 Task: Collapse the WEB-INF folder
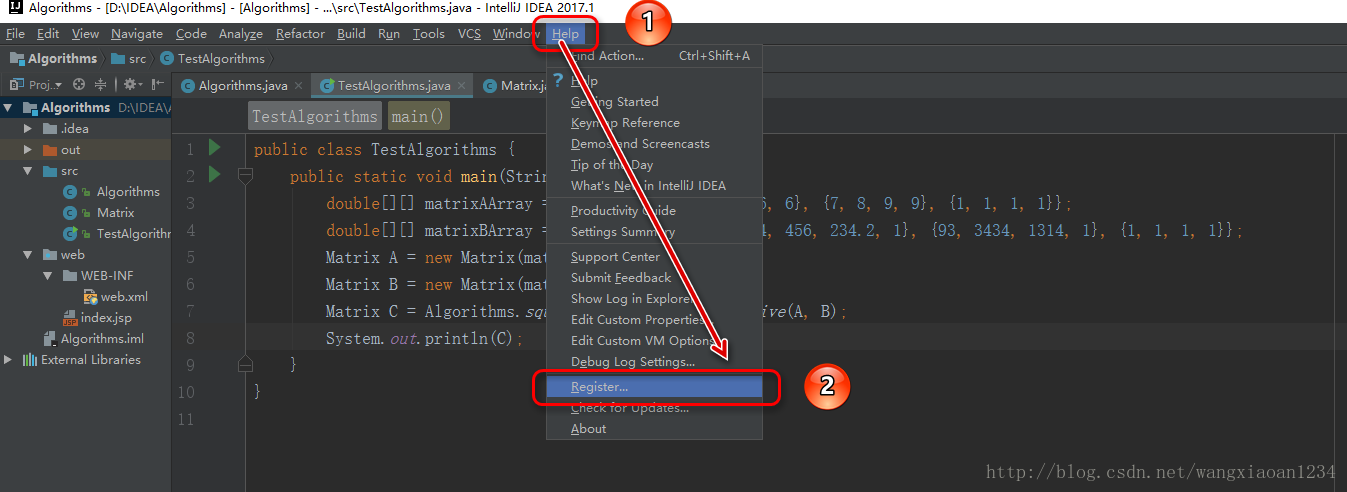[49, 276]
